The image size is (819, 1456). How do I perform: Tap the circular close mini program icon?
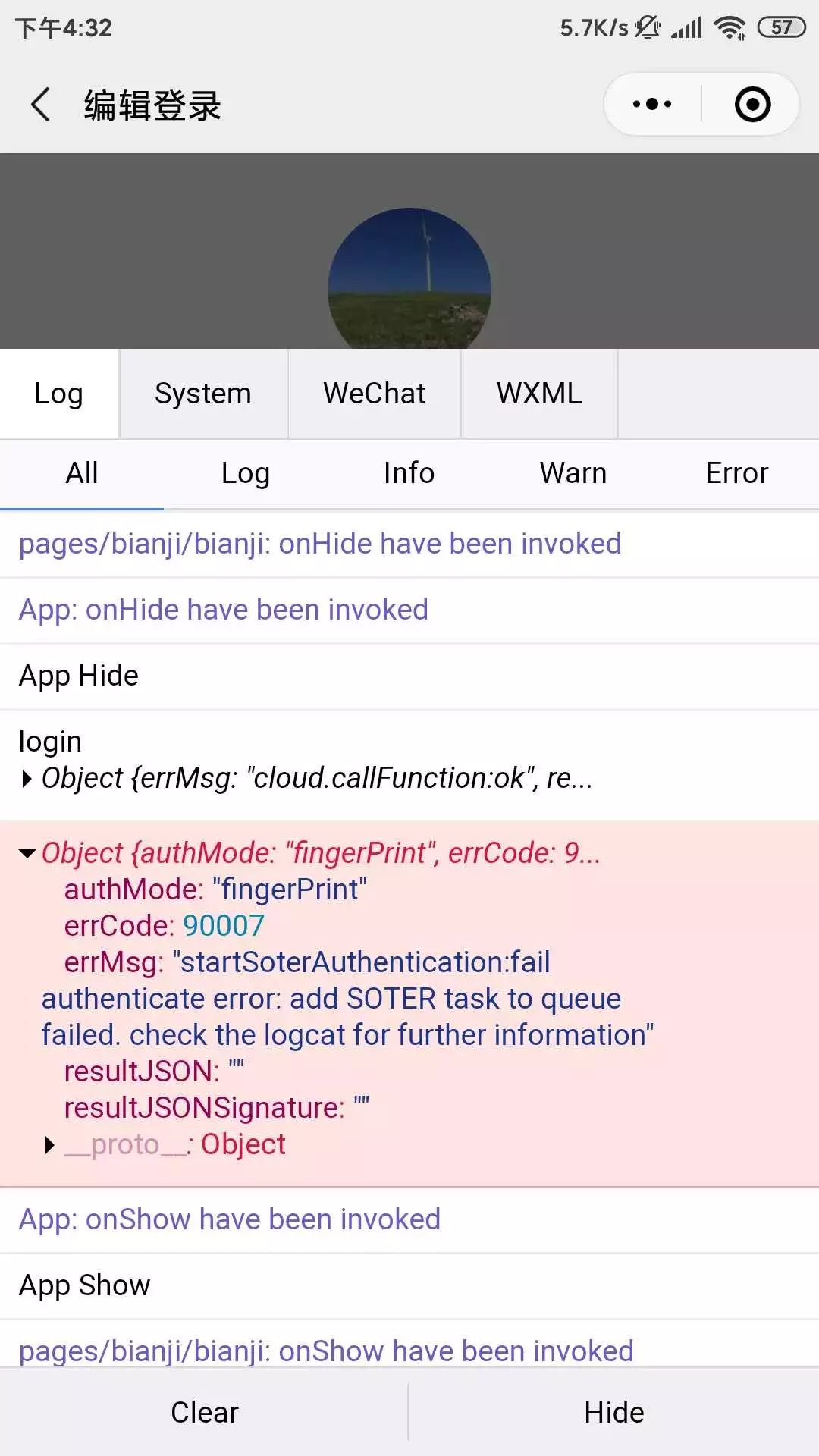[752, 105]
